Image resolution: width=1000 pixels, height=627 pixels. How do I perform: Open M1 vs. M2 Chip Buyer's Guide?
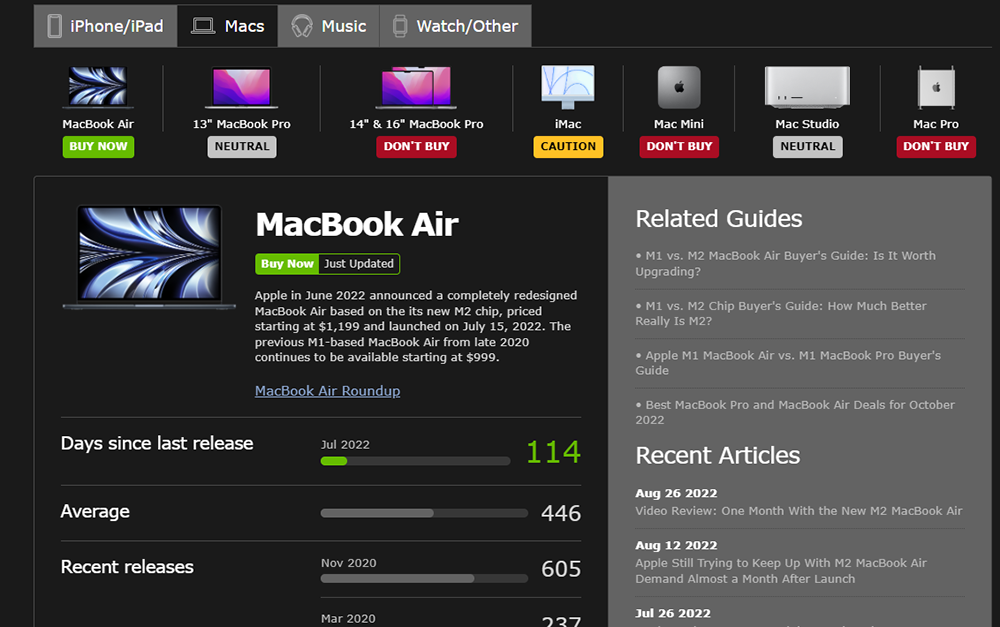coord(781,313)
